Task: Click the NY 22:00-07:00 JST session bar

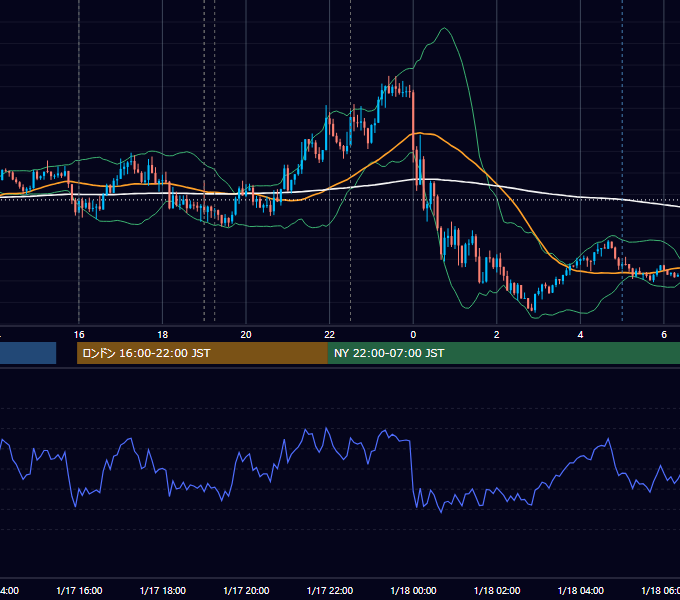Action: [503, 353]
